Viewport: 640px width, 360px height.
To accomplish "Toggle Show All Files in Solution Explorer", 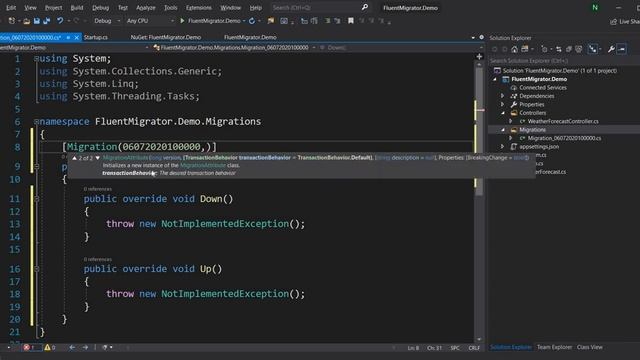I will pyautogui.click(x=579, y=49).
